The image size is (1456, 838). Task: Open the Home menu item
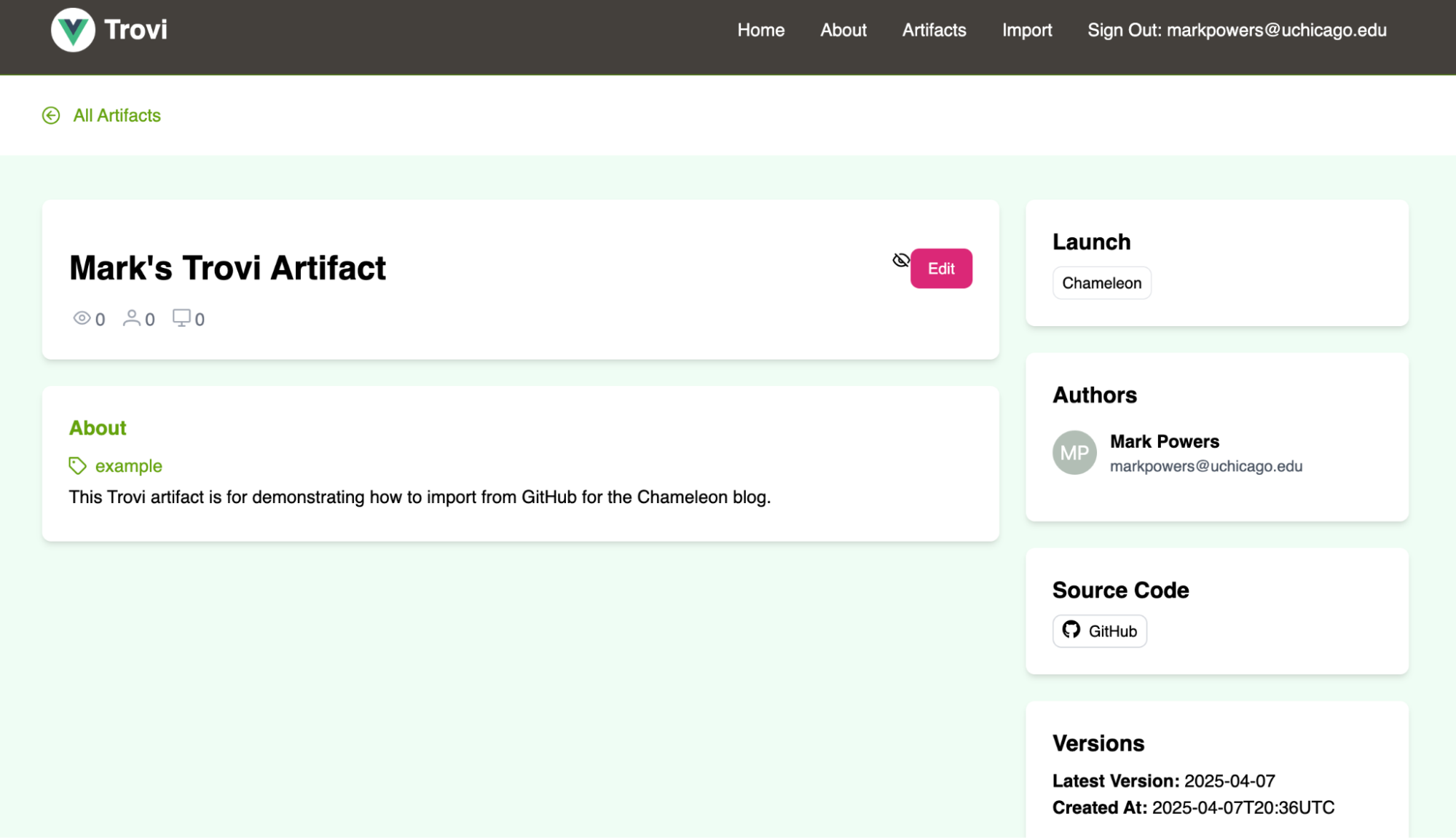click(x=760, y=30)
